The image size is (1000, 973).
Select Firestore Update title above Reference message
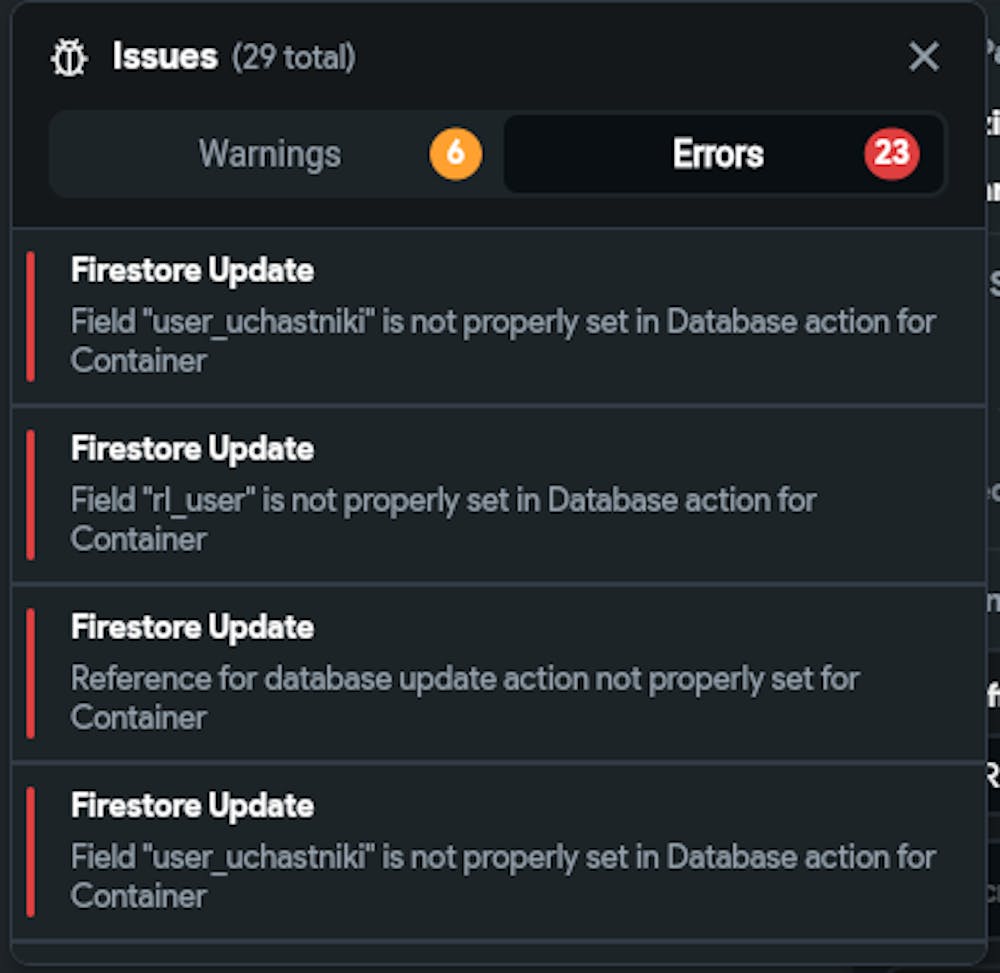(x=193, y=627)
